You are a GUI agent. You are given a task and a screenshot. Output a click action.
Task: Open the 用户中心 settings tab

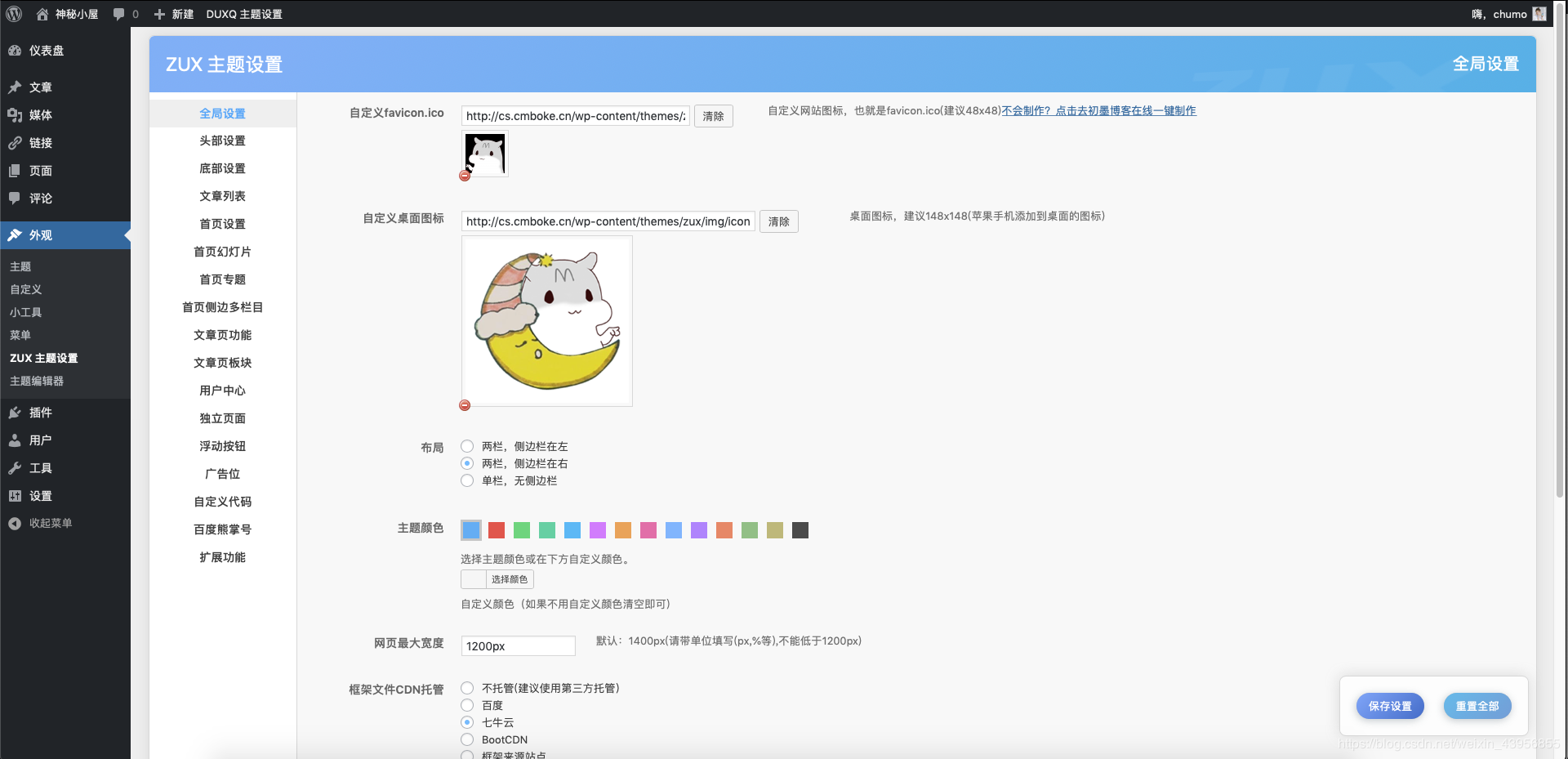(223, 391)
